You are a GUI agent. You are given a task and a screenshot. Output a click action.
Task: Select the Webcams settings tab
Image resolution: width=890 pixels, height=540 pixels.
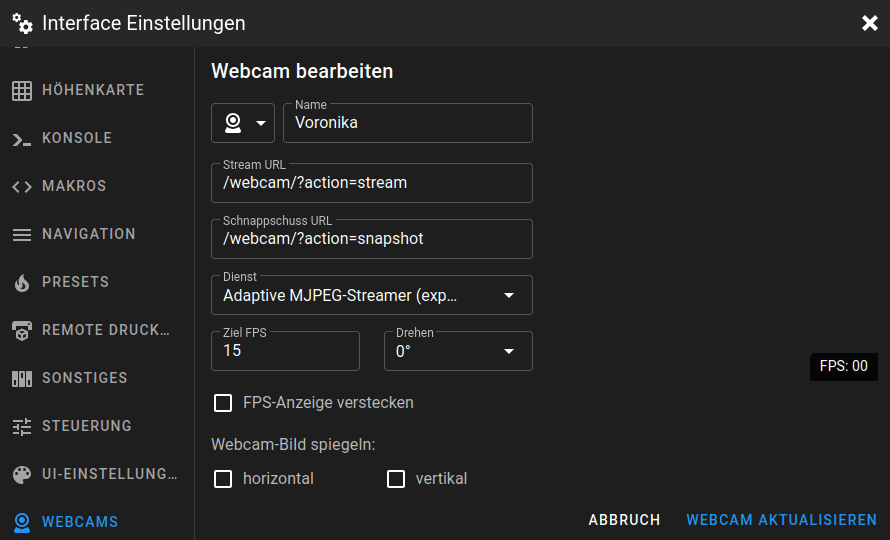tap(80, 522)
